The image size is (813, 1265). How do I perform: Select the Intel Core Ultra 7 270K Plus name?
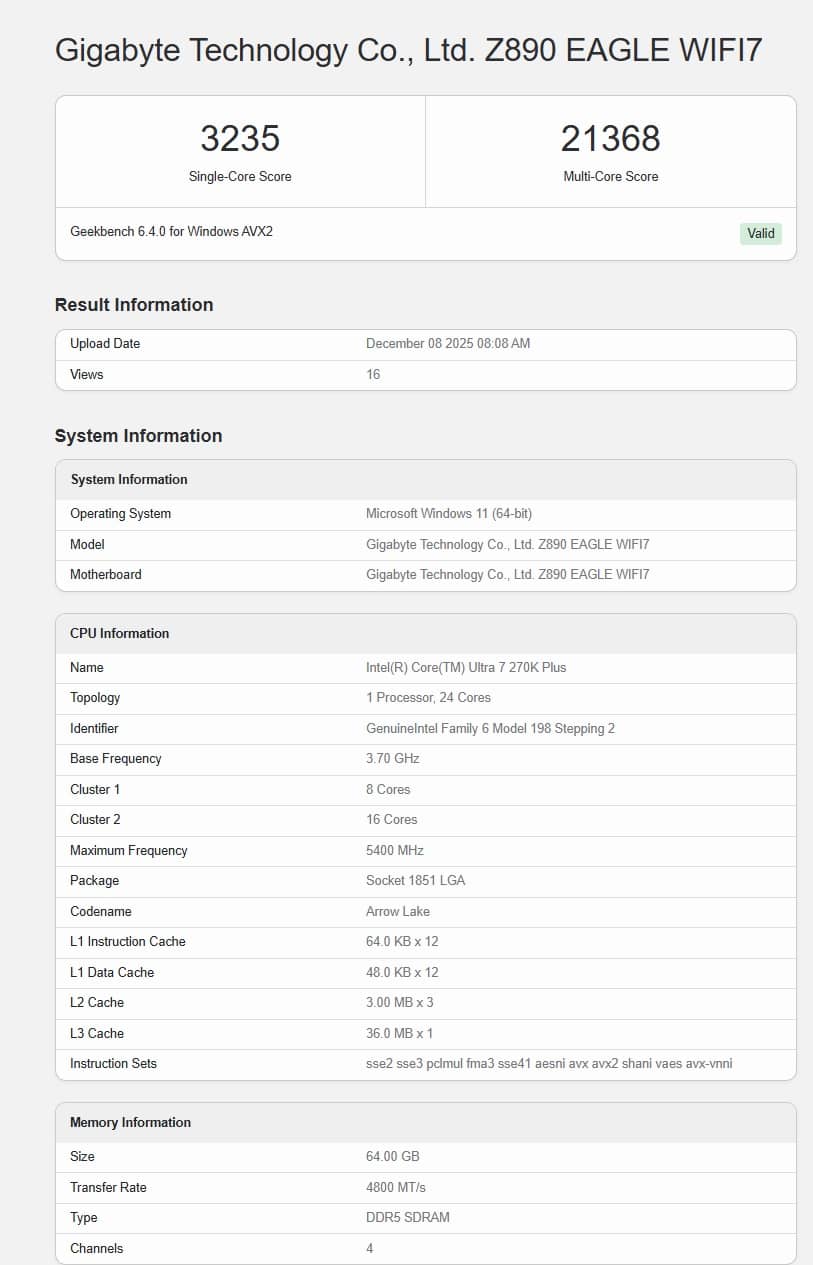pyautogui.click(x=466, y=667)
